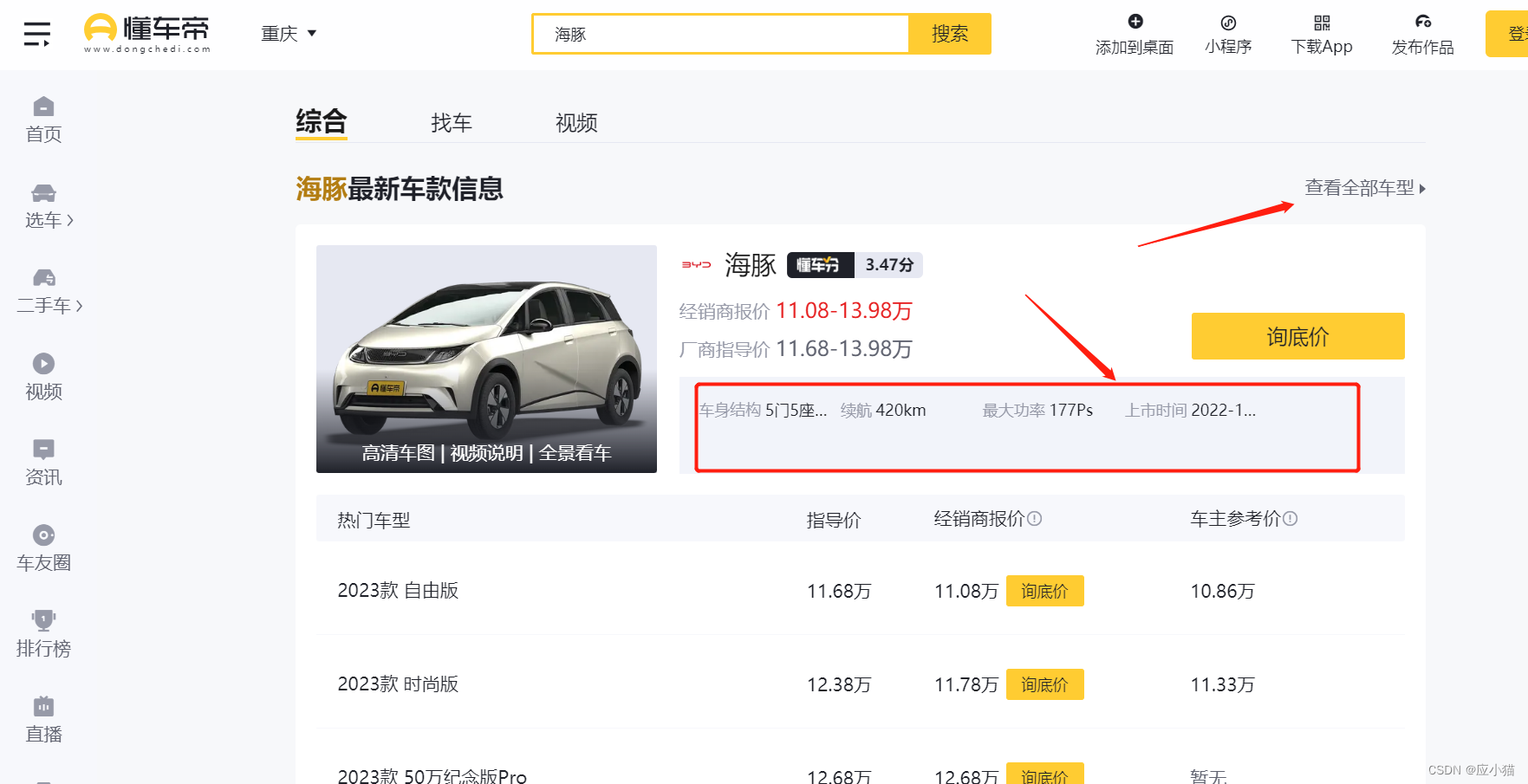Image resolution: width=1528 pixels, height=784 pixels.
Task: Go to 首页 in the sidebar
Action: pyautogui.click(x=43, y=120)
